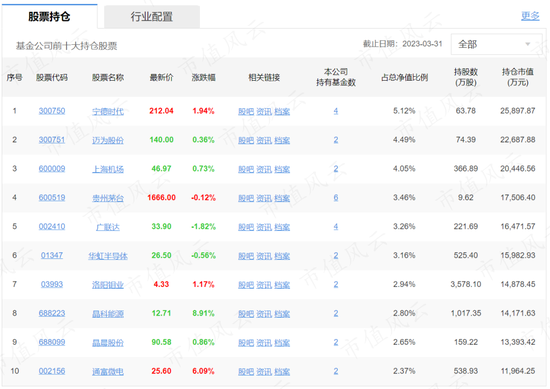
Task: Open 华虹半导体 stock name link
Action: (x=108, y=256)
